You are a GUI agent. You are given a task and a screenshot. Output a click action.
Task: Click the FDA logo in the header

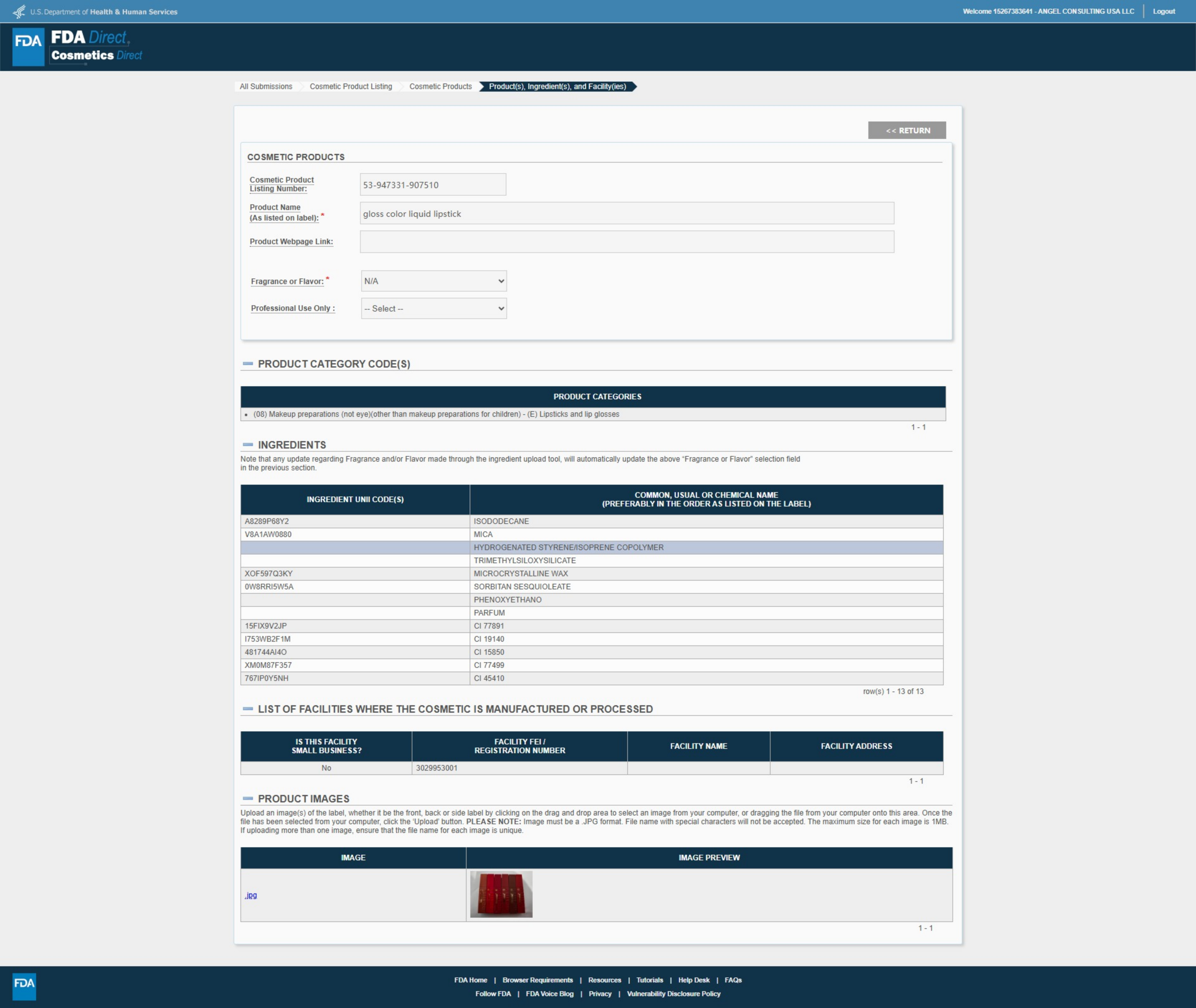point(28,46)
